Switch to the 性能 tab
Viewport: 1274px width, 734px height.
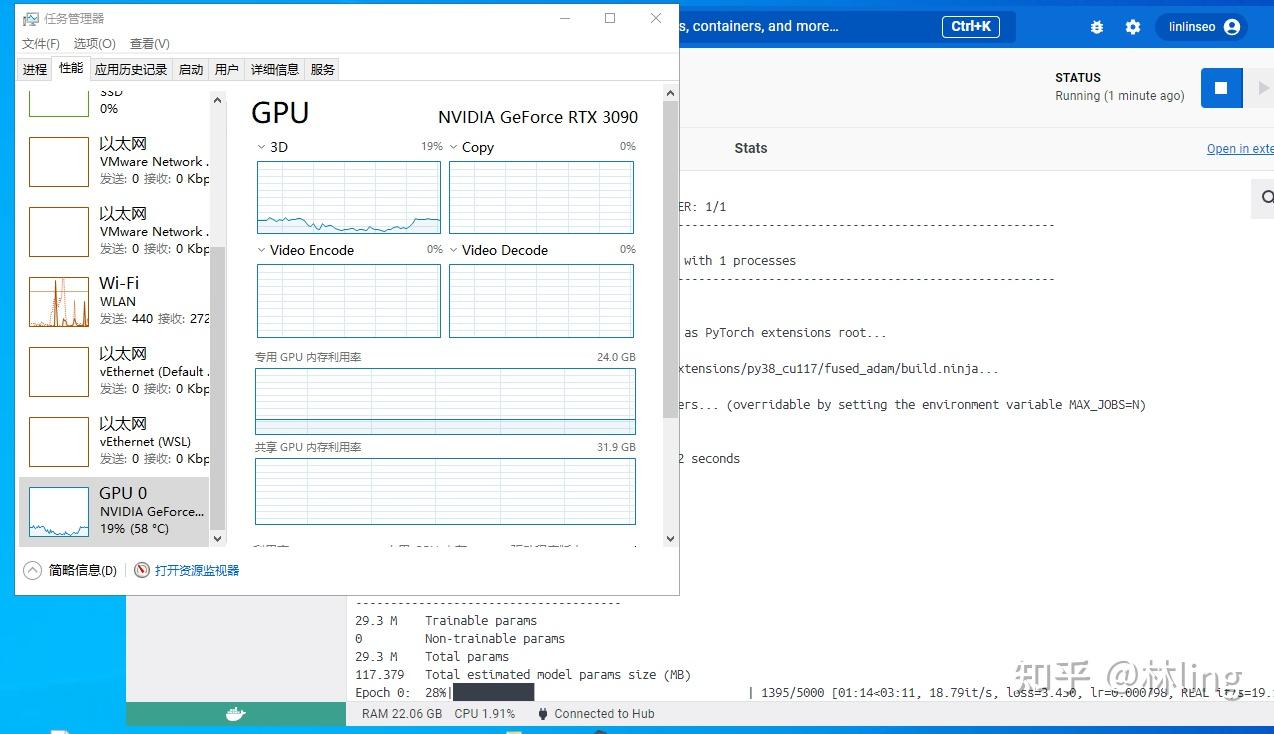click(71, 68)
